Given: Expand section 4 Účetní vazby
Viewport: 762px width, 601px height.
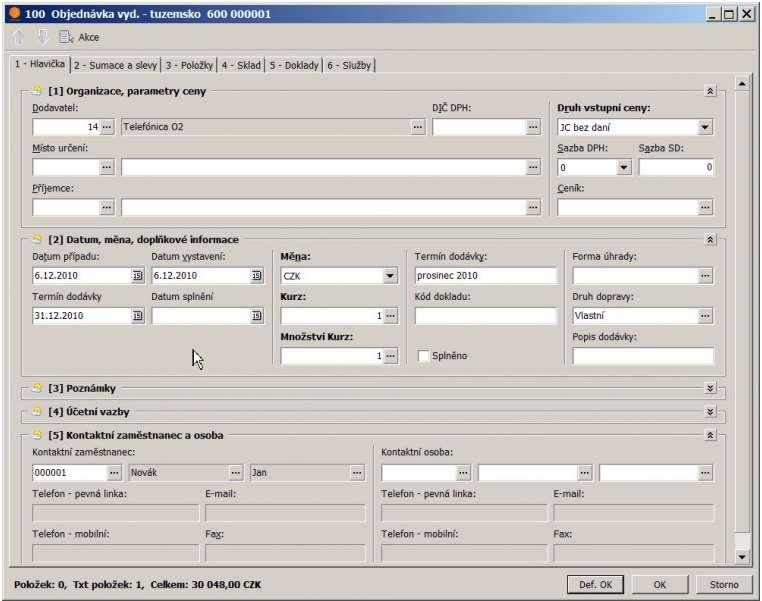Looking at the screenshot, I should pos(710,412).
